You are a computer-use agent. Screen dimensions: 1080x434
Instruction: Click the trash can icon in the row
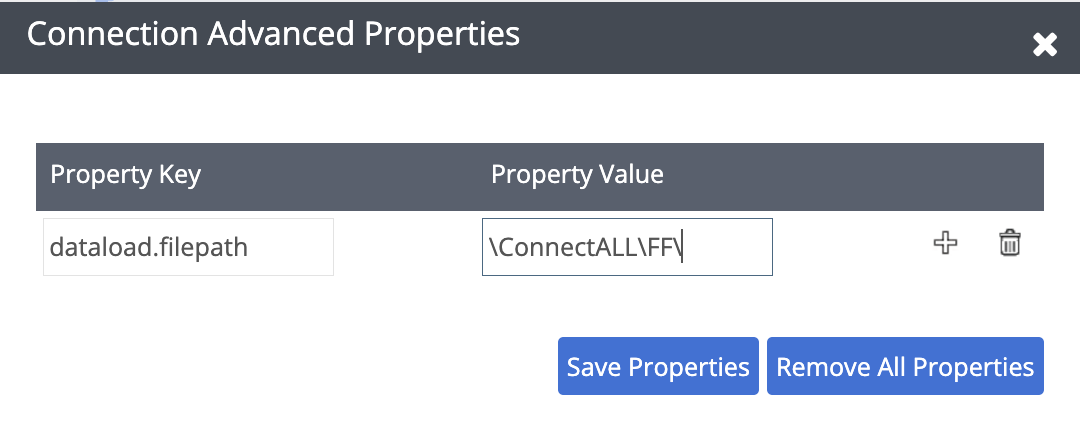pos(1010,243)
